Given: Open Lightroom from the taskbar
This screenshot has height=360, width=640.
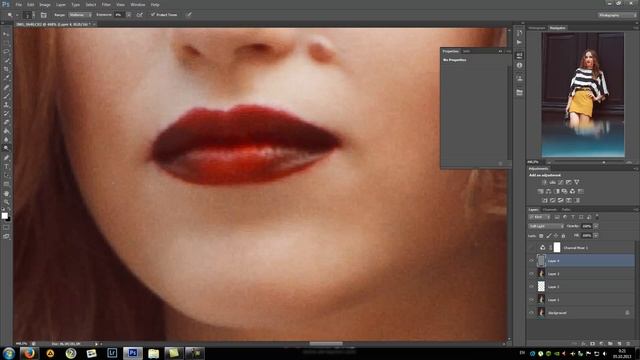Looking at the screenshot, I should click(112, 353).
